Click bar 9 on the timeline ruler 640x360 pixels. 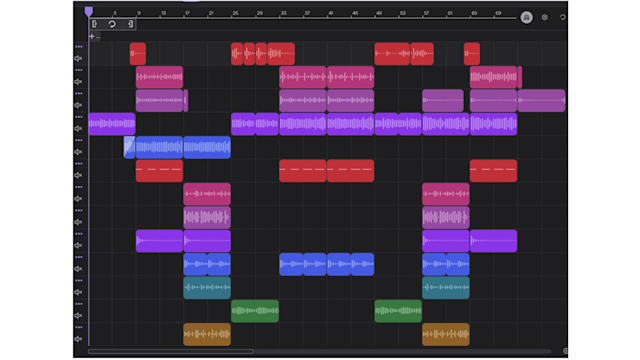pos(139,13)
